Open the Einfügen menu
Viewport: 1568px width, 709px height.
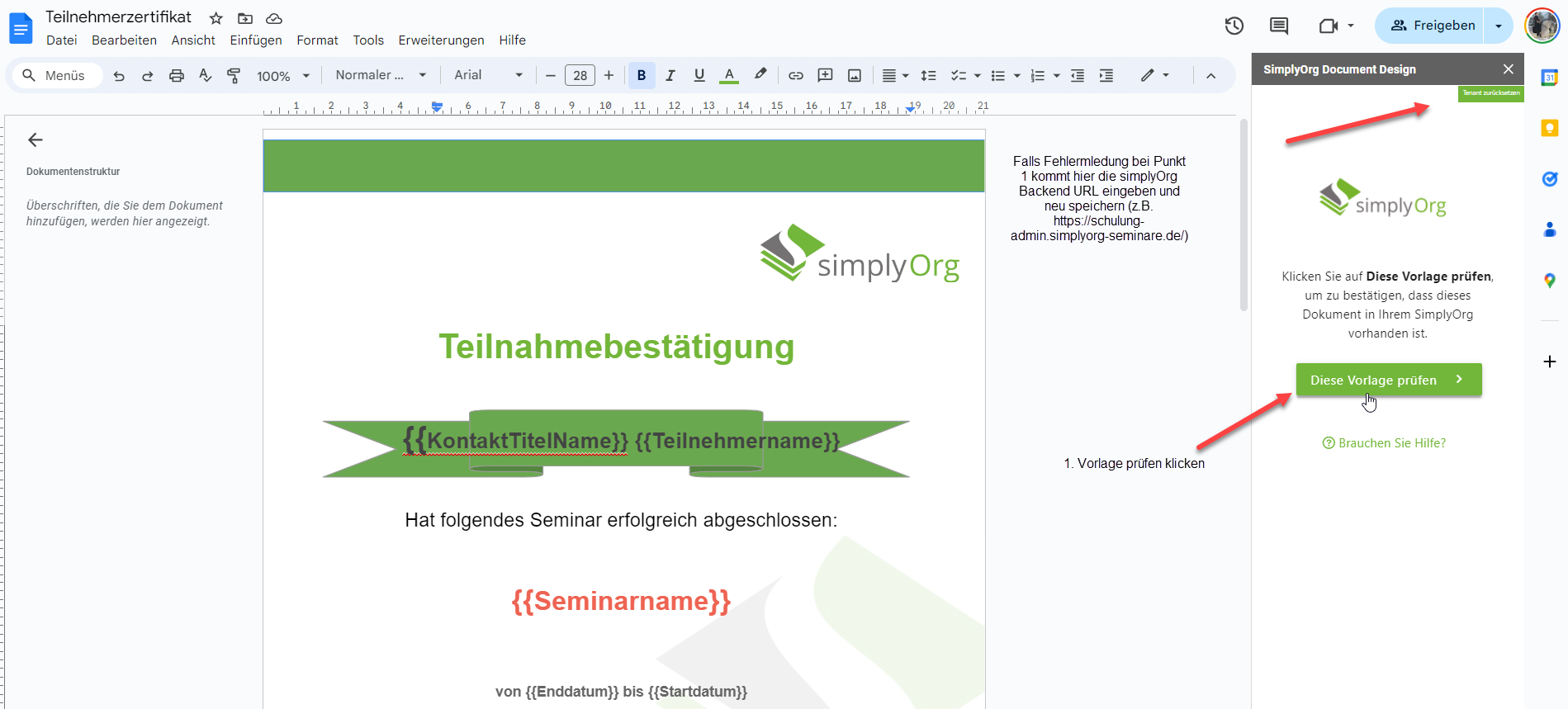tap(255, 40)
